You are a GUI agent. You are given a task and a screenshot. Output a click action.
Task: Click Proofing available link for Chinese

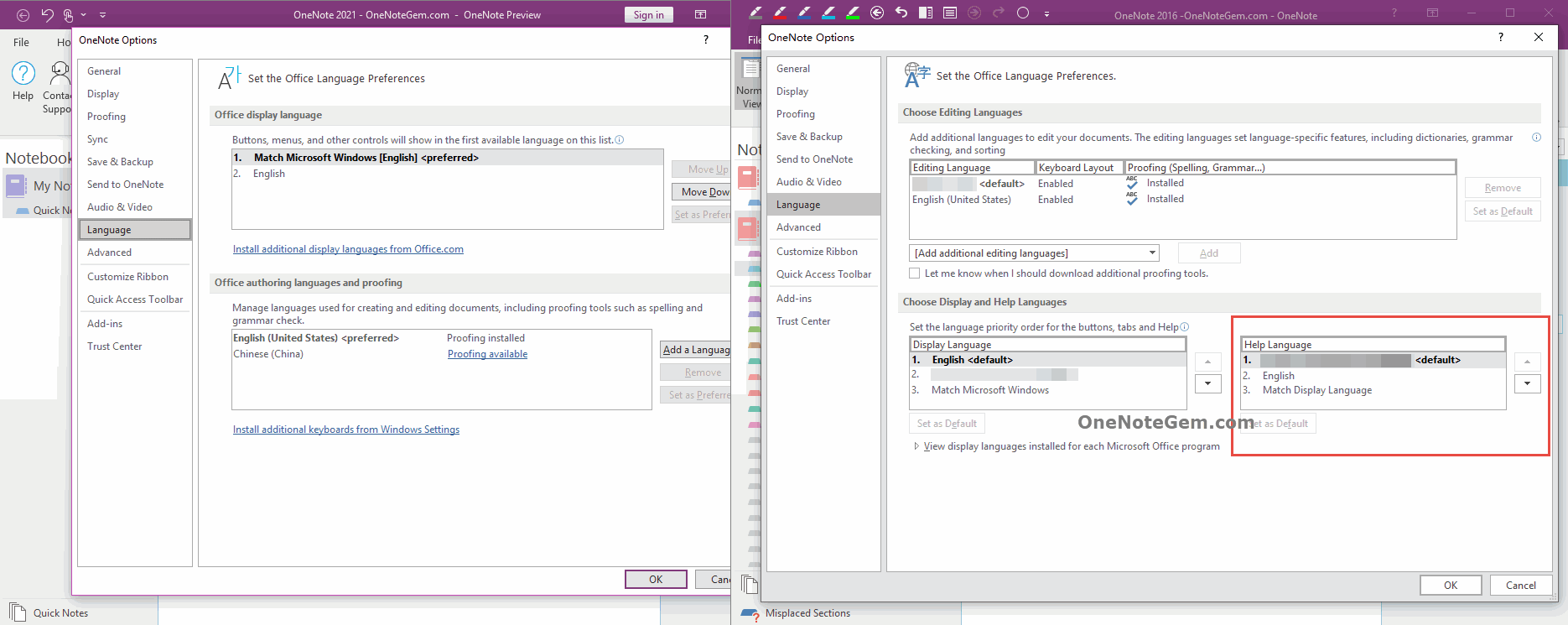(x=487, y=354)
